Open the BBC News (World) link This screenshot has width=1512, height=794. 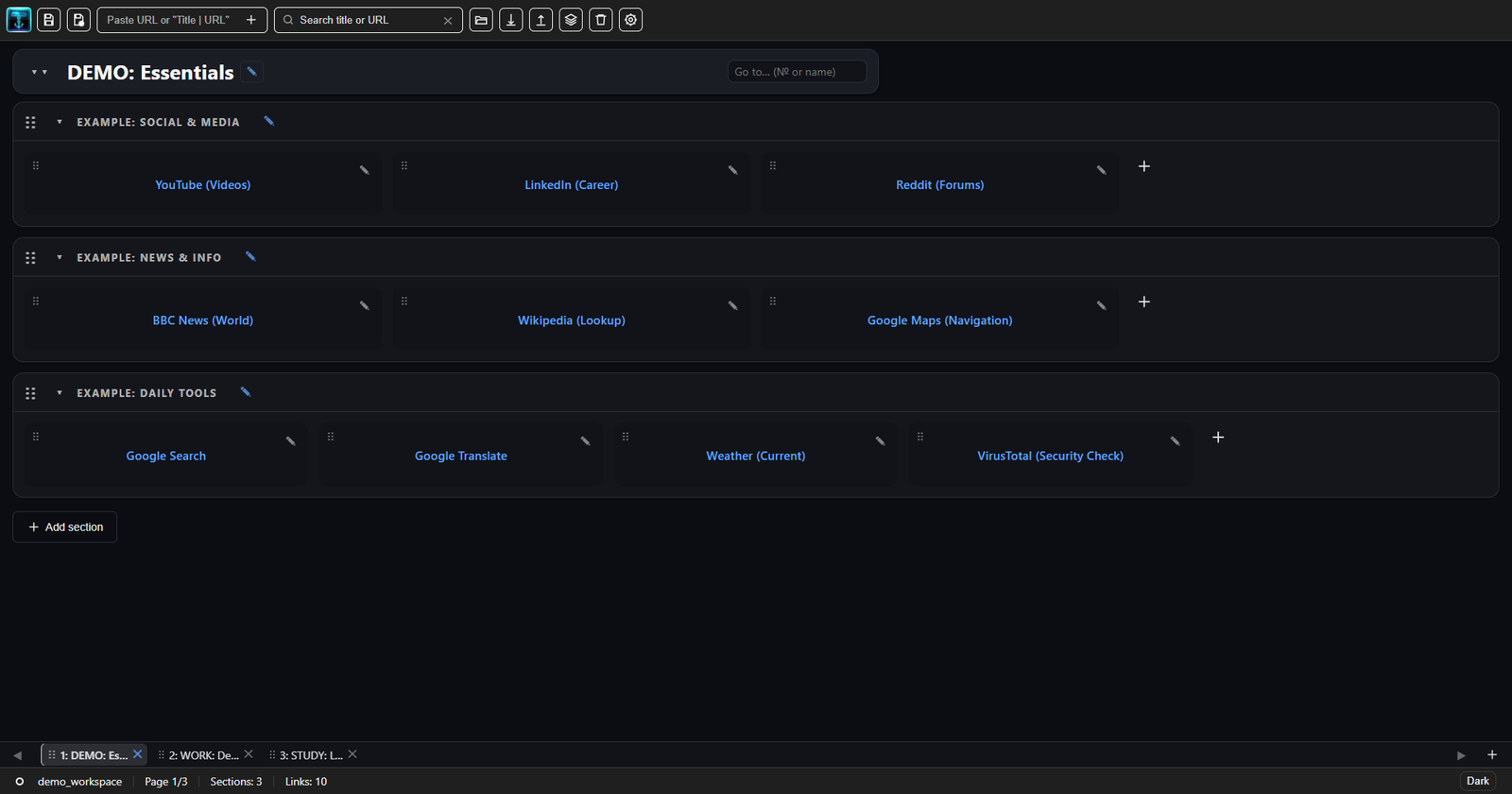coord(203,320)
